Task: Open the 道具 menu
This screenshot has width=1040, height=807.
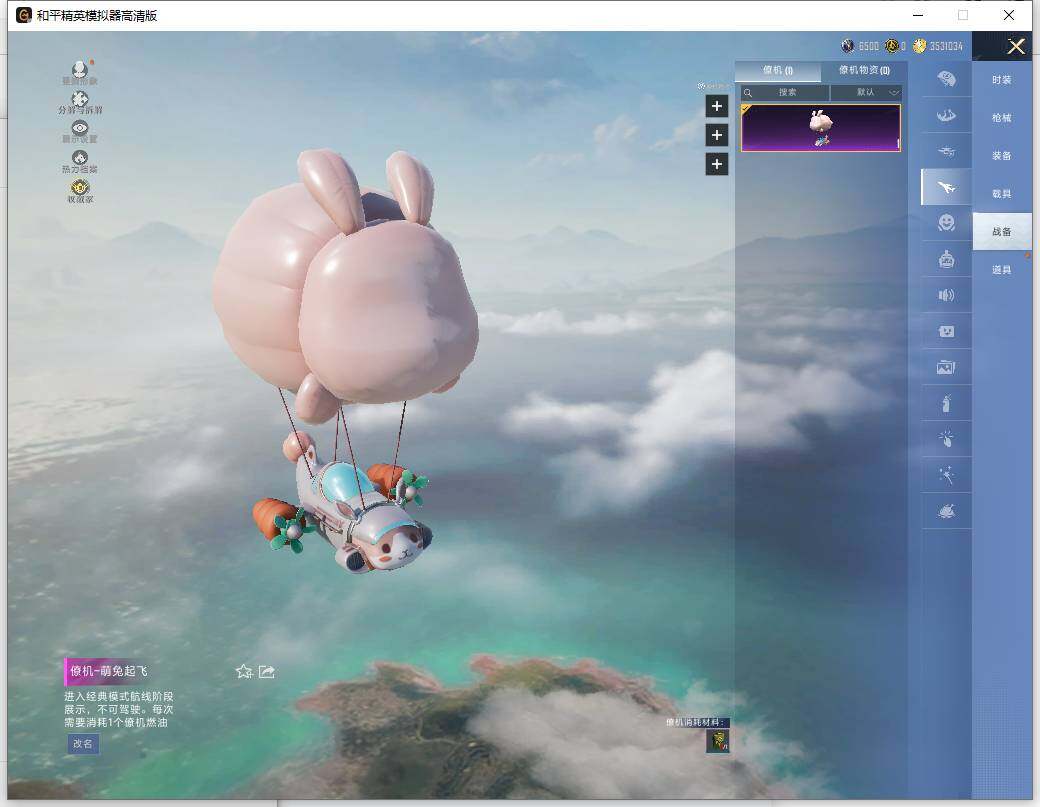Action: (1002, 269)
